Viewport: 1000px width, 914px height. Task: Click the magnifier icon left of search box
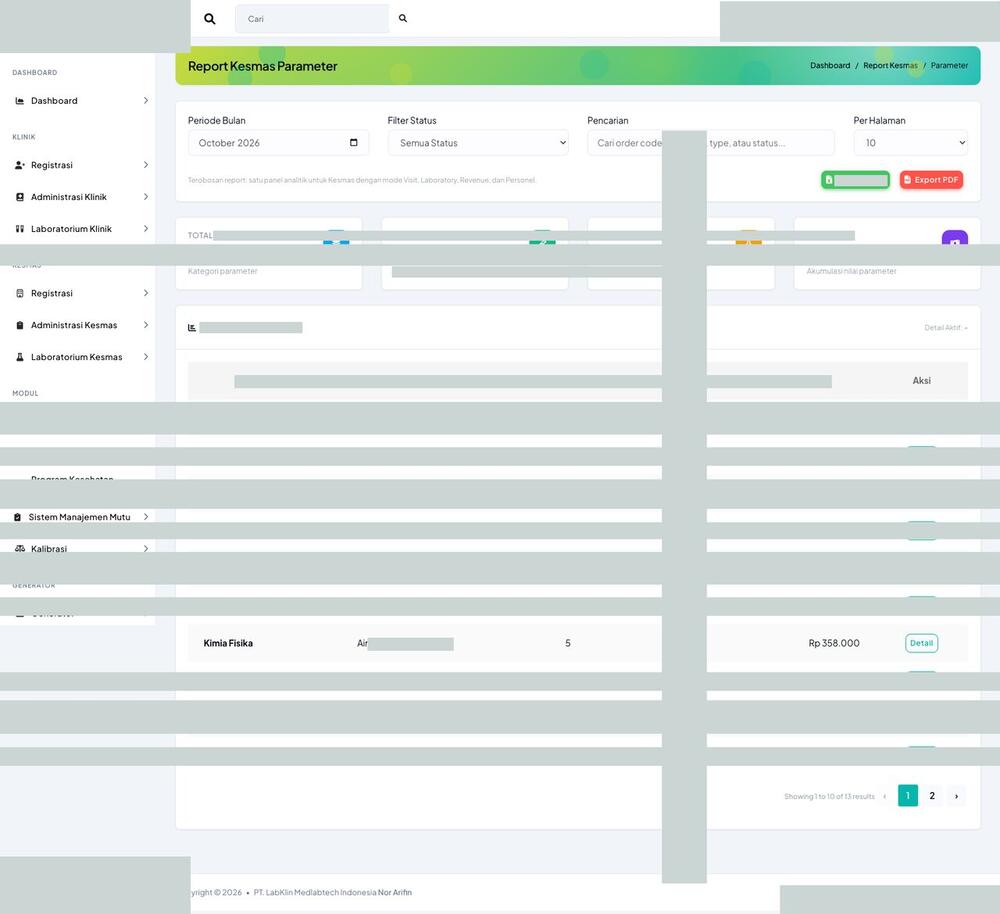coord(209,19)
